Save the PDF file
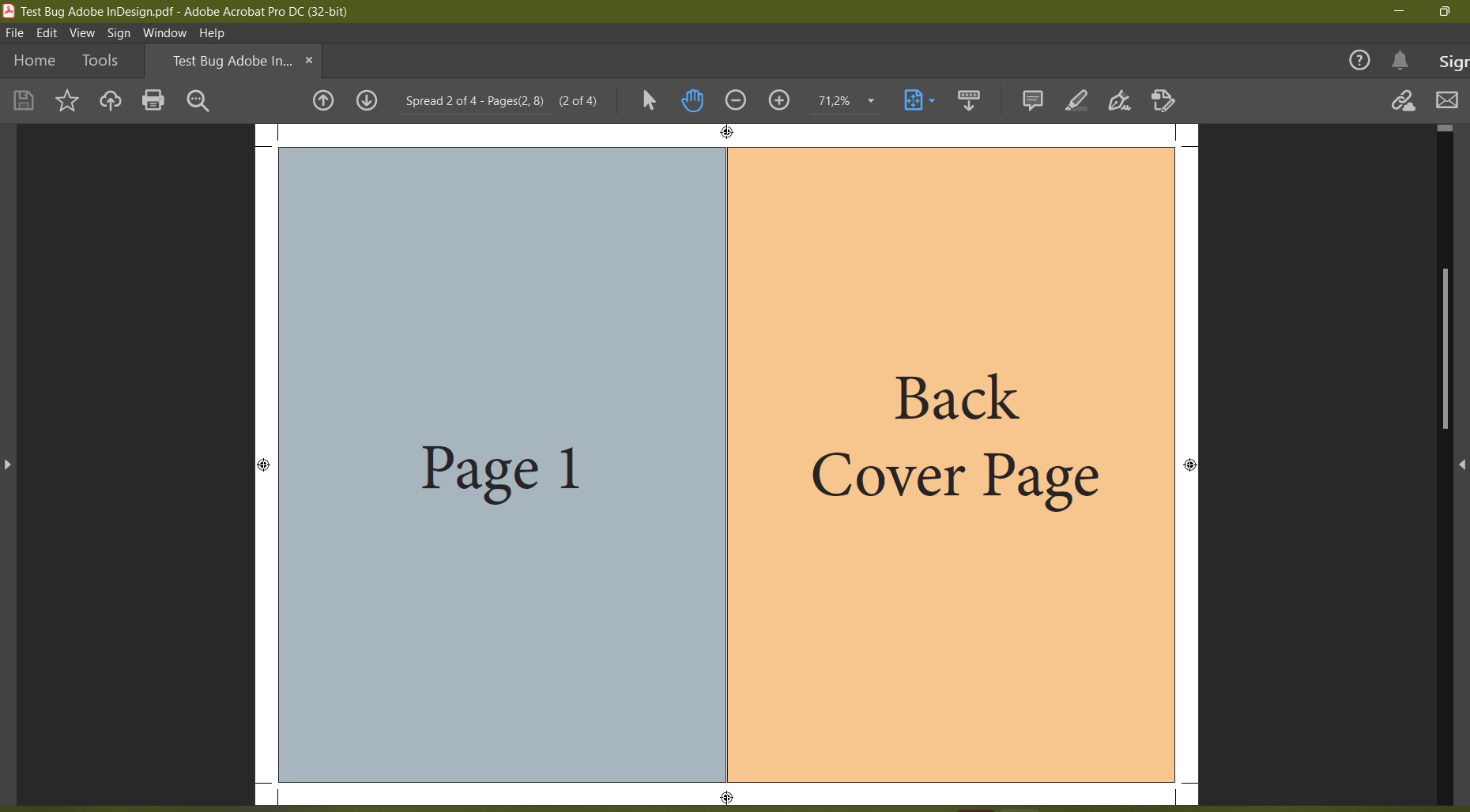 pyautogui.click(x=23, y=101)
